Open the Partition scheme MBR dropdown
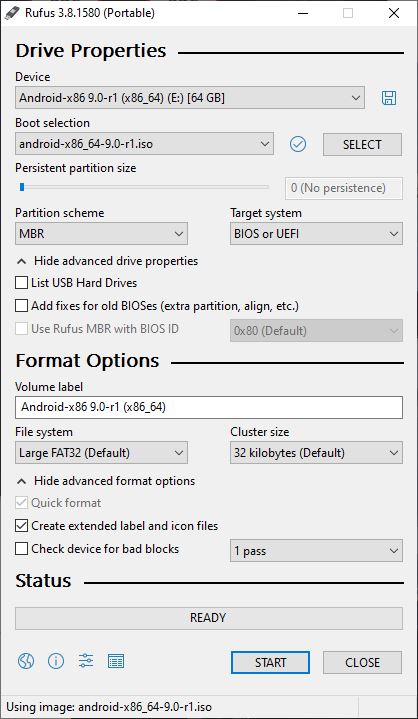This screenshot has height=719, width=418. coord(101,234)
